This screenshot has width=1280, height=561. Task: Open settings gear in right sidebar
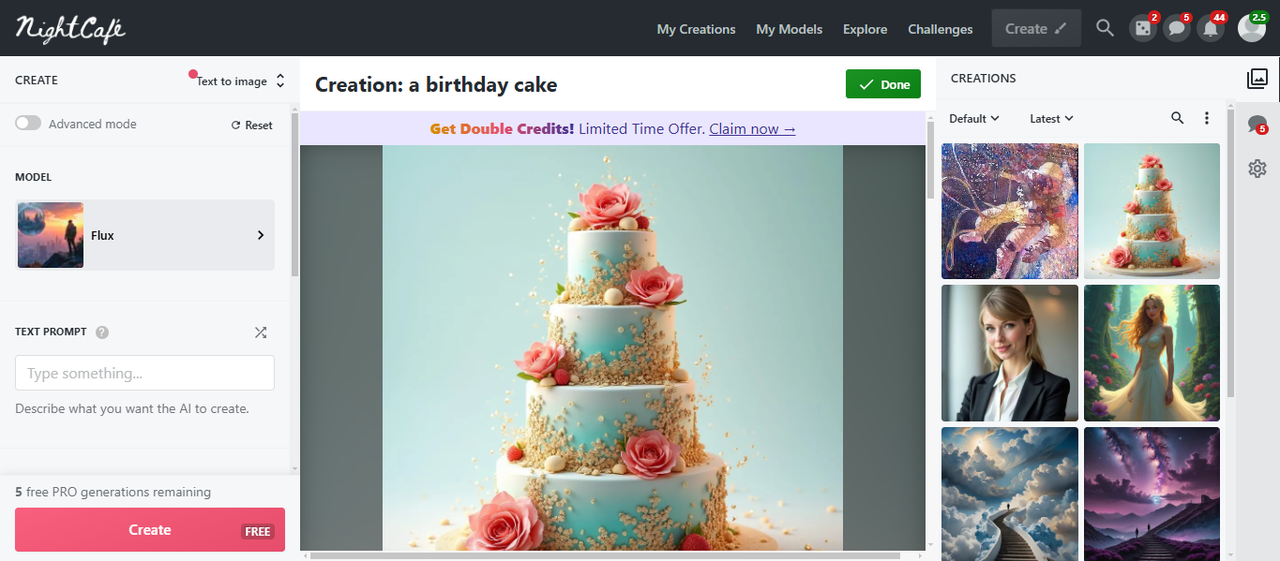1257,169
